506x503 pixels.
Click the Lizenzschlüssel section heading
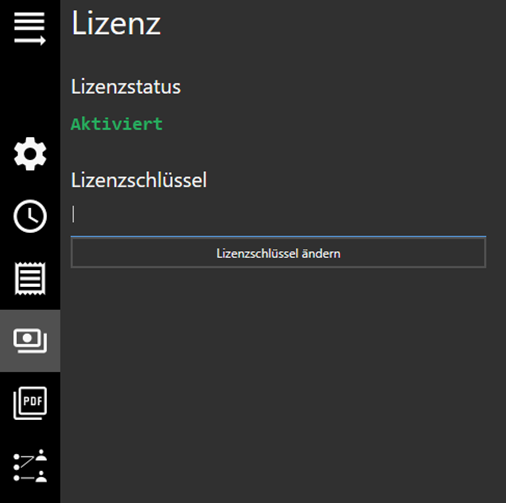[139, 180]
